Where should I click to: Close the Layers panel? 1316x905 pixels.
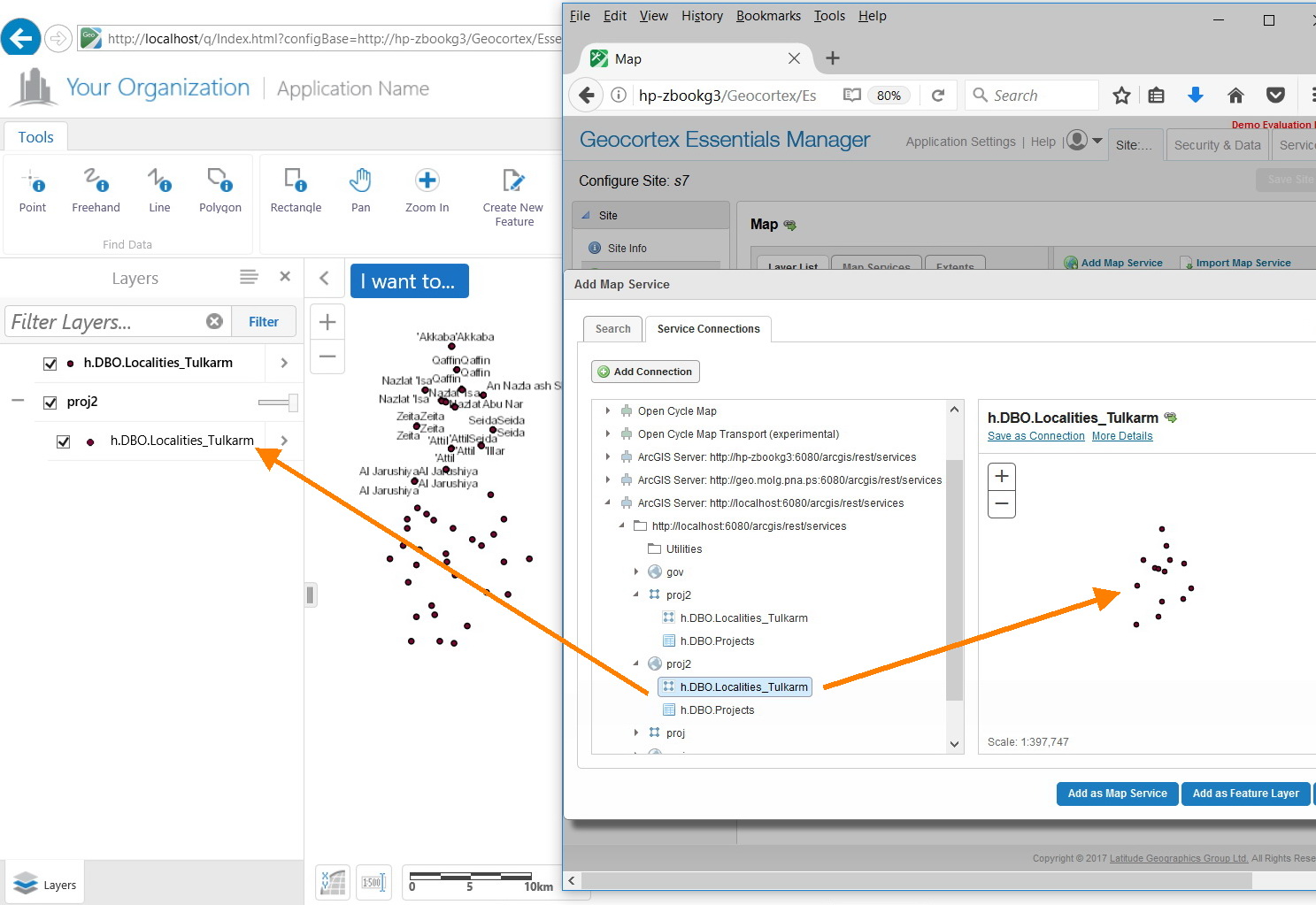[285, 276]
